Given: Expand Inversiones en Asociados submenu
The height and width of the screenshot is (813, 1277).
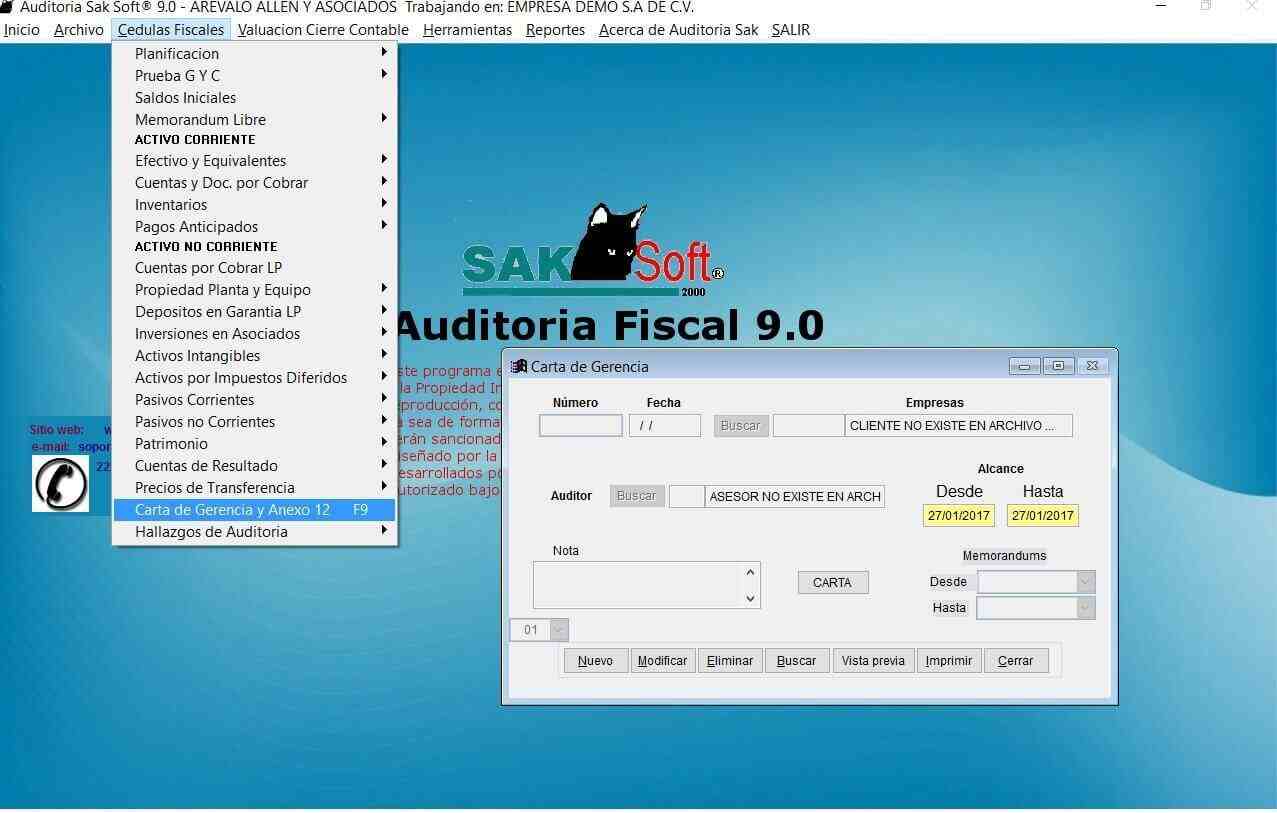Looking at the screenshot, I should [x=255, y=334].
